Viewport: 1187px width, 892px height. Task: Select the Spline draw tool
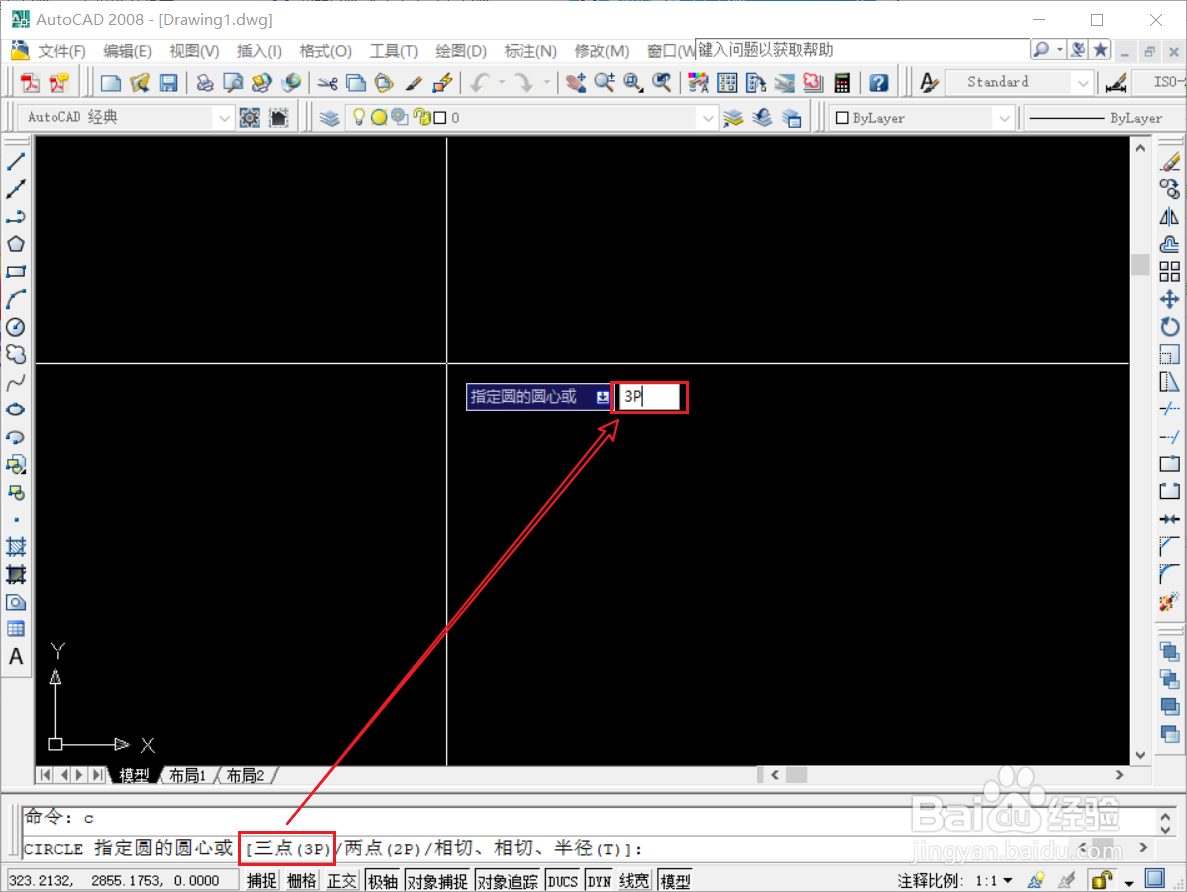[x=16, y=382]
